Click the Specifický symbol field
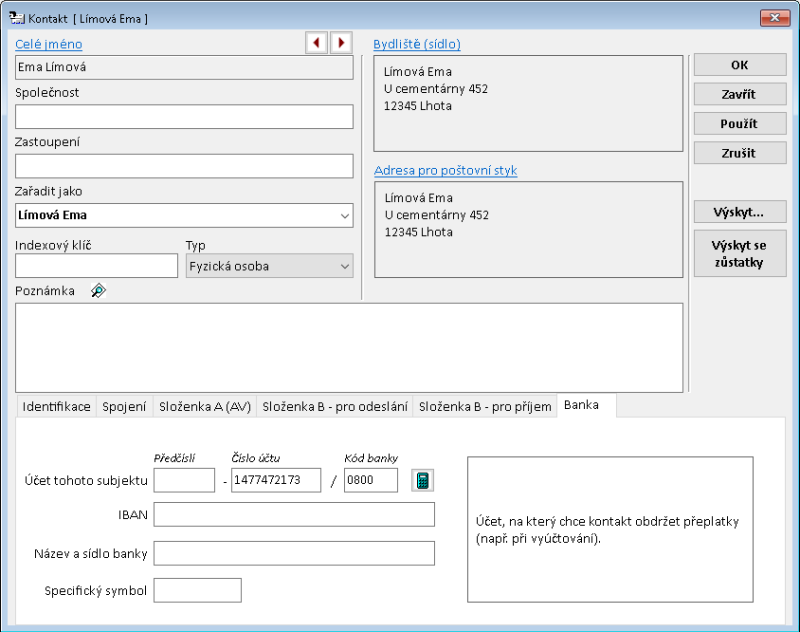Image resolution: width=800 pixels, height=632 pixels. (x=197, y=590)
